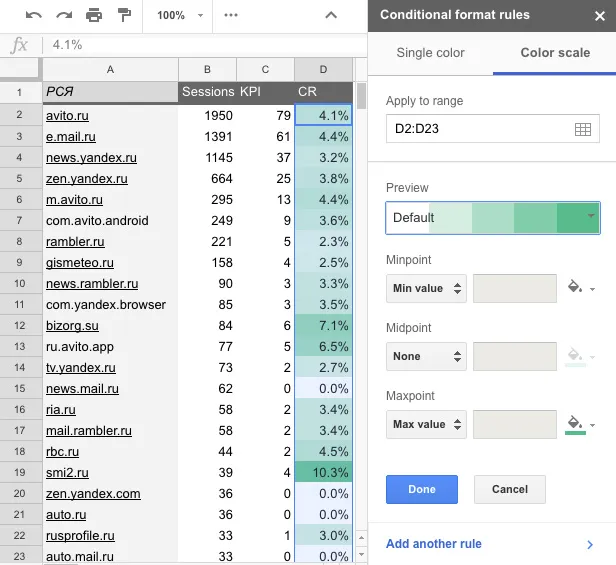Print the spreadsheet
The width and height of the screenshot is (616, 565).
(94, 15)
